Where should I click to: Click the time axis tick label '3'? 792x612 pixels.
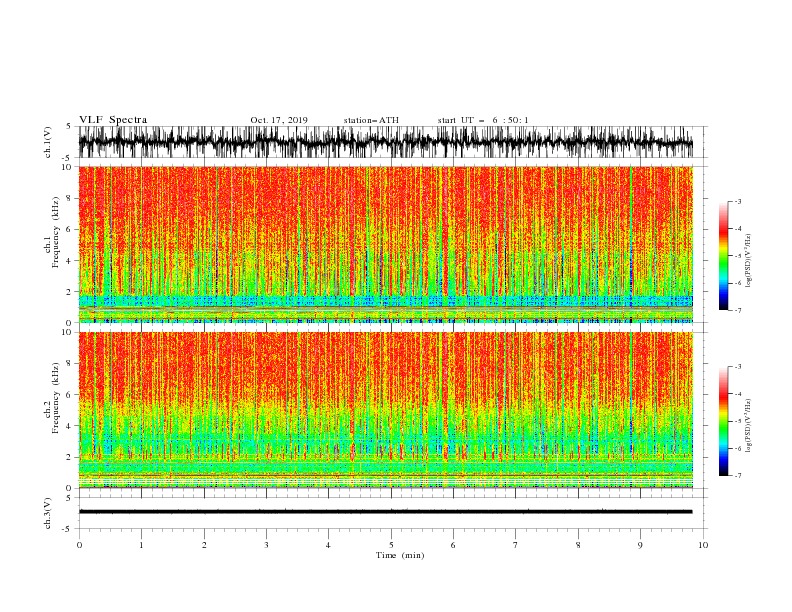pos(266,545)
